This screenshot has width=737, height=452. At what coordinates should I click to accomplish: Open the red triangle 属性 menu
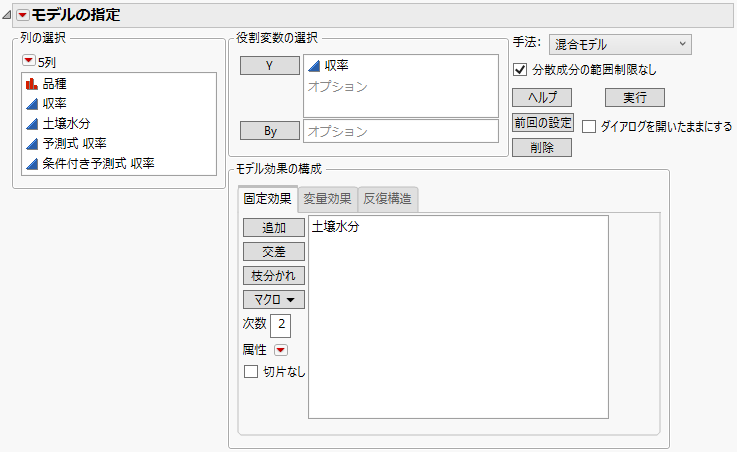[x=281, y=350]
